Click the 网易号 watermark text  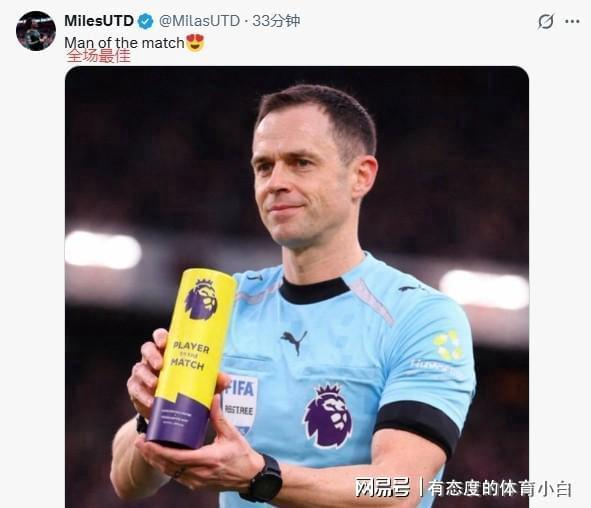tap(382, 488)
